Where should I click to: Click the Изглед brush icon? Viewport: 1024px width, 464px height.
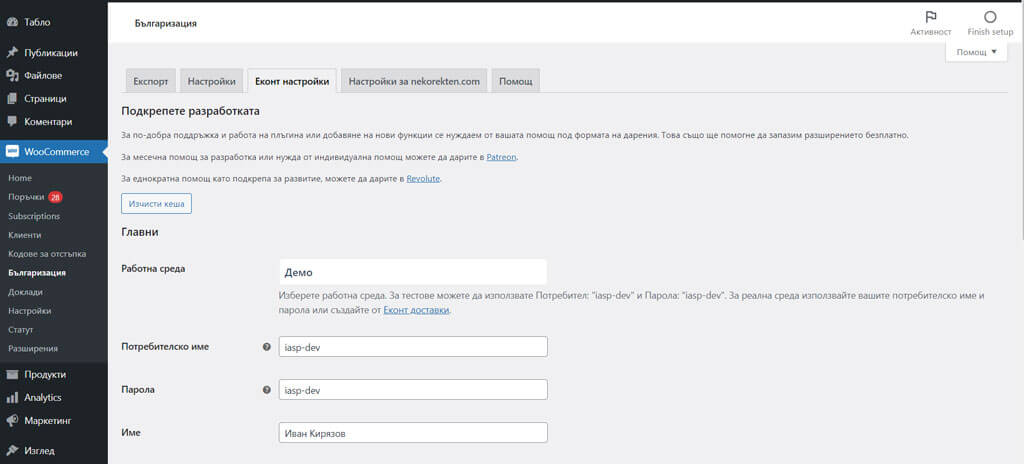[12, 450]
